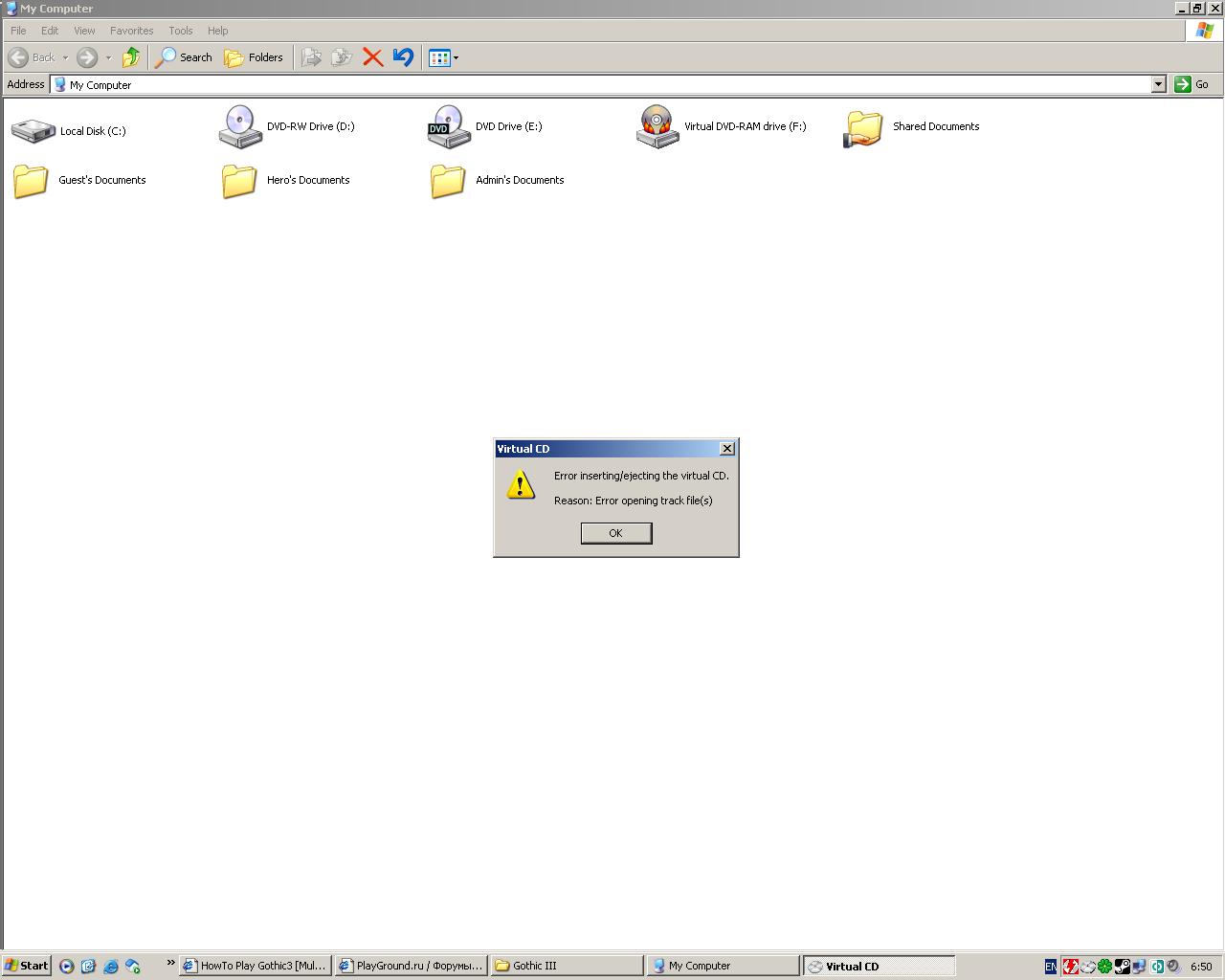This screenshot has width=1225, height=980.
Task: Click the Copy To toolbar icon
Action: click(342, 57)
